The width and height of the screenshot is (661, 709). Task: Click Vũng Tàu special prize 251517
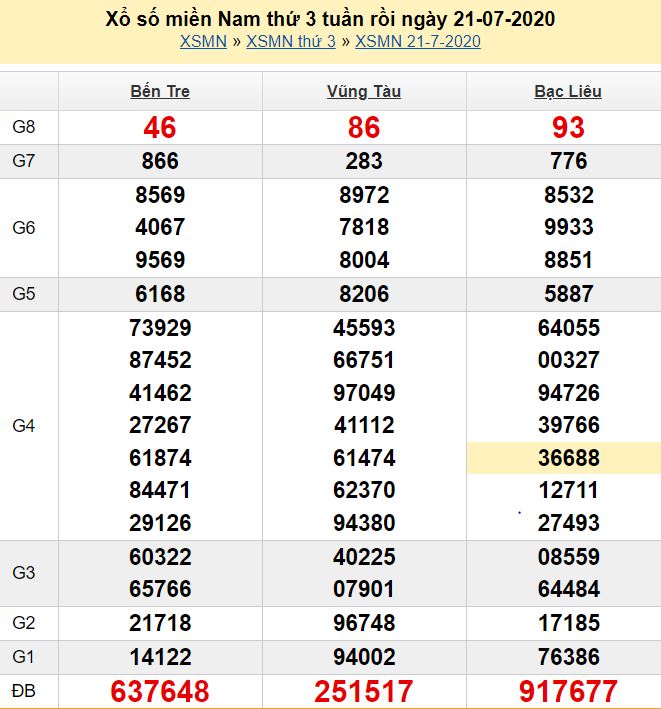click(x=364, y=691)
